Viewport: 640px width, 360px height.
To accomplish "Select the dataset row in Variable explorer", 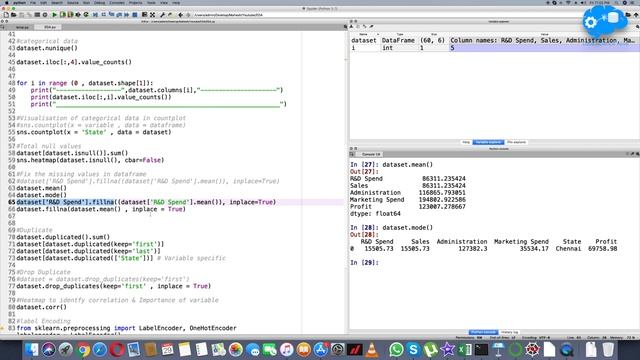I will (494, 40).
